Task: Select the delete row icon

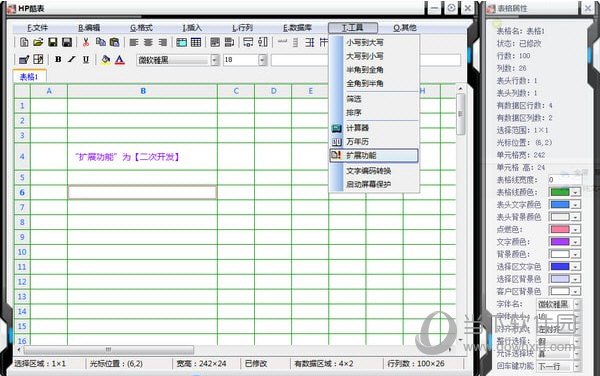Action: click(x=248, y=42)
